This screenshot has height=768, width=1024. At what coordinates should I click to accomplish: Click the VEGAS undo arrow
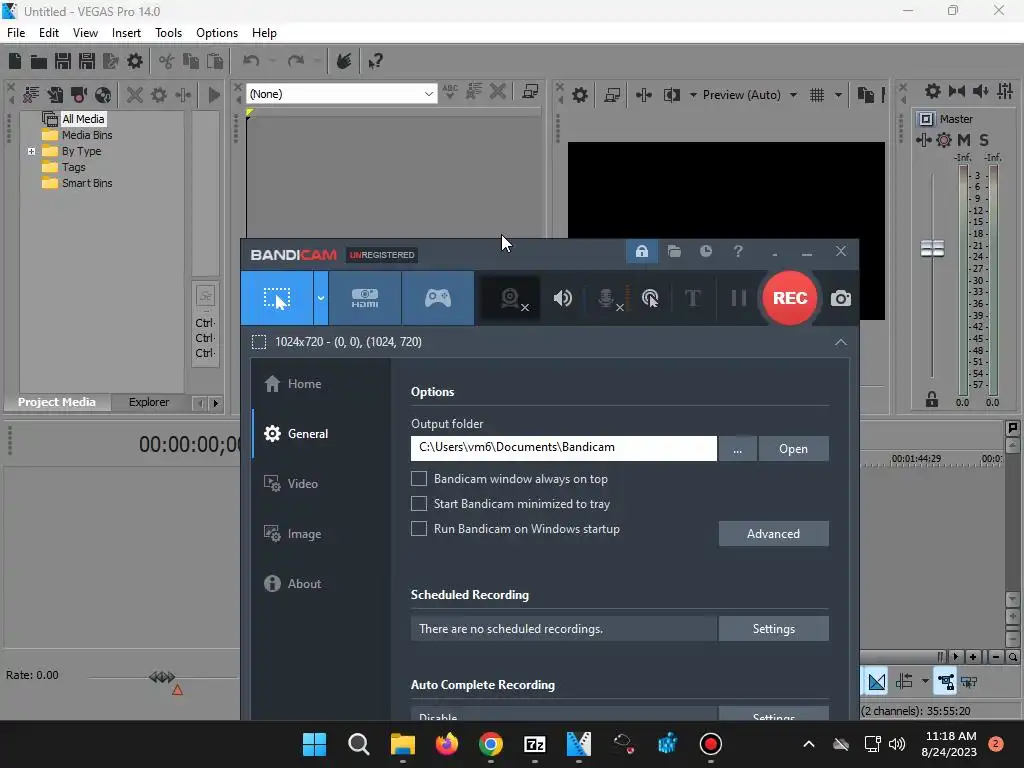(x=251, y=61)
